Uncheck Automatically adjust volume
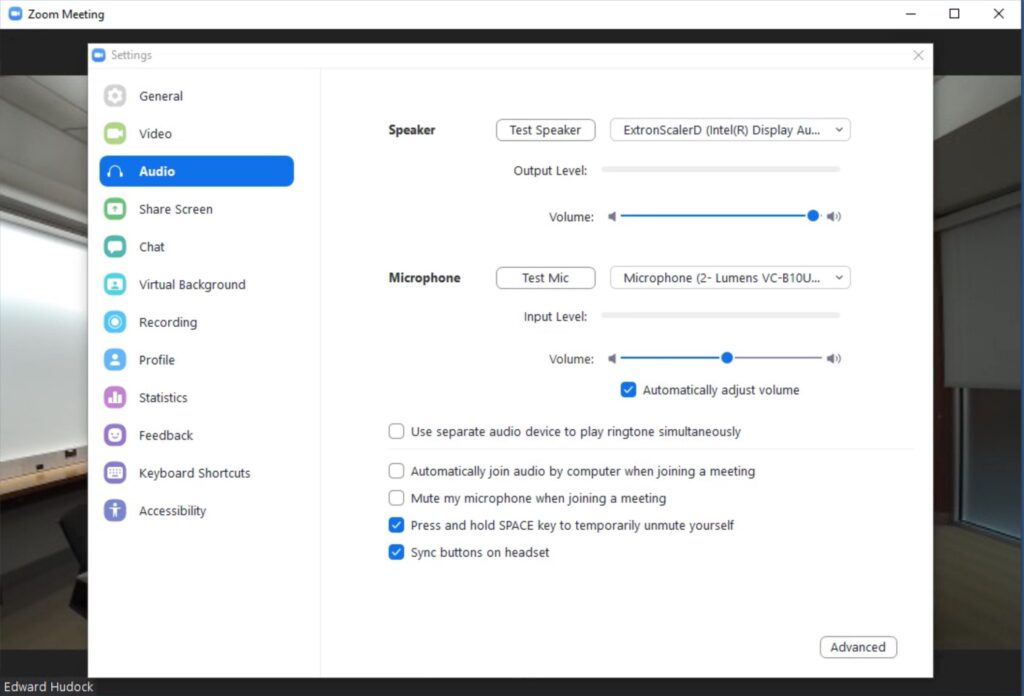The height and width of the screenshot is (696, 1024). point(628,390)
